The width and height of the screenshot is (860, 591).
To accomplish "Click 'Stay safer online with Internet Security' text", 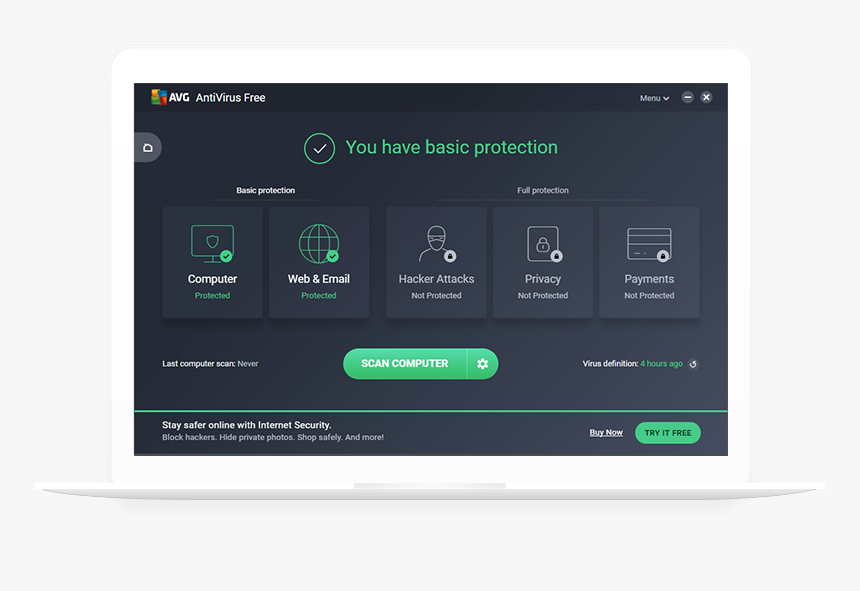I will (247, 425).
